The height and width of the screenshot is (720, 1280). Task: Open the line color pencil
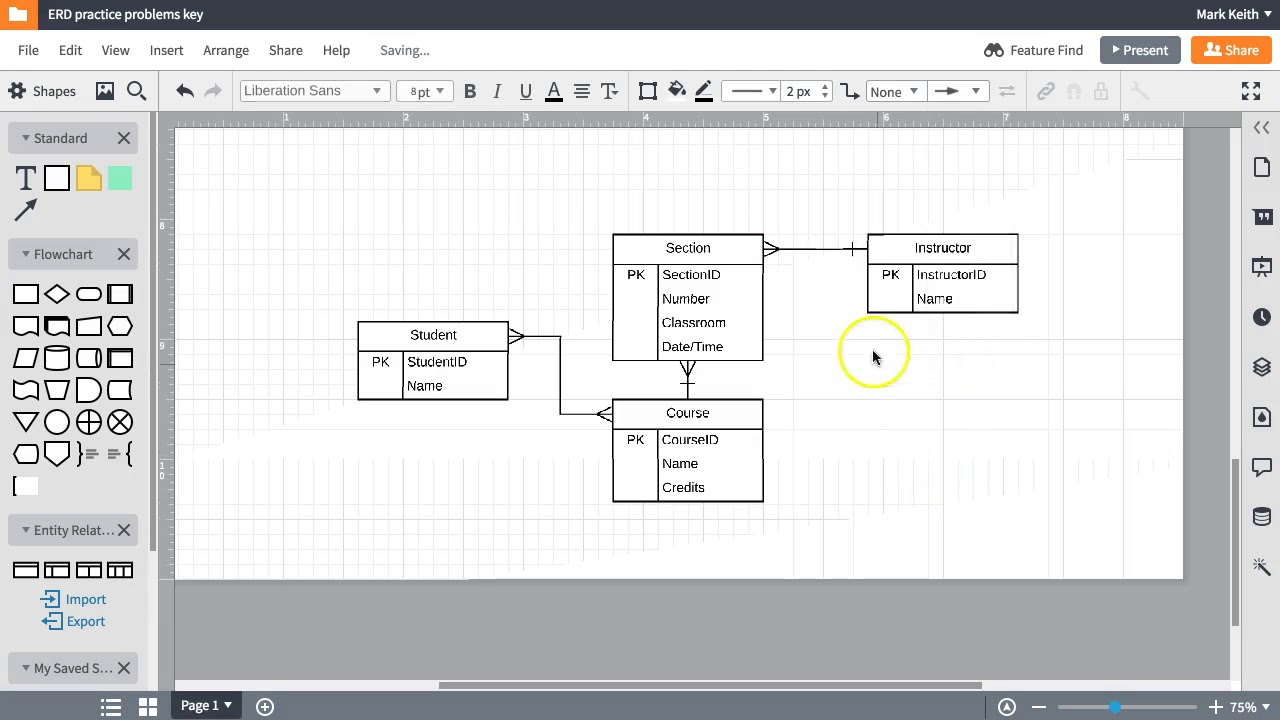coord(704,91)
